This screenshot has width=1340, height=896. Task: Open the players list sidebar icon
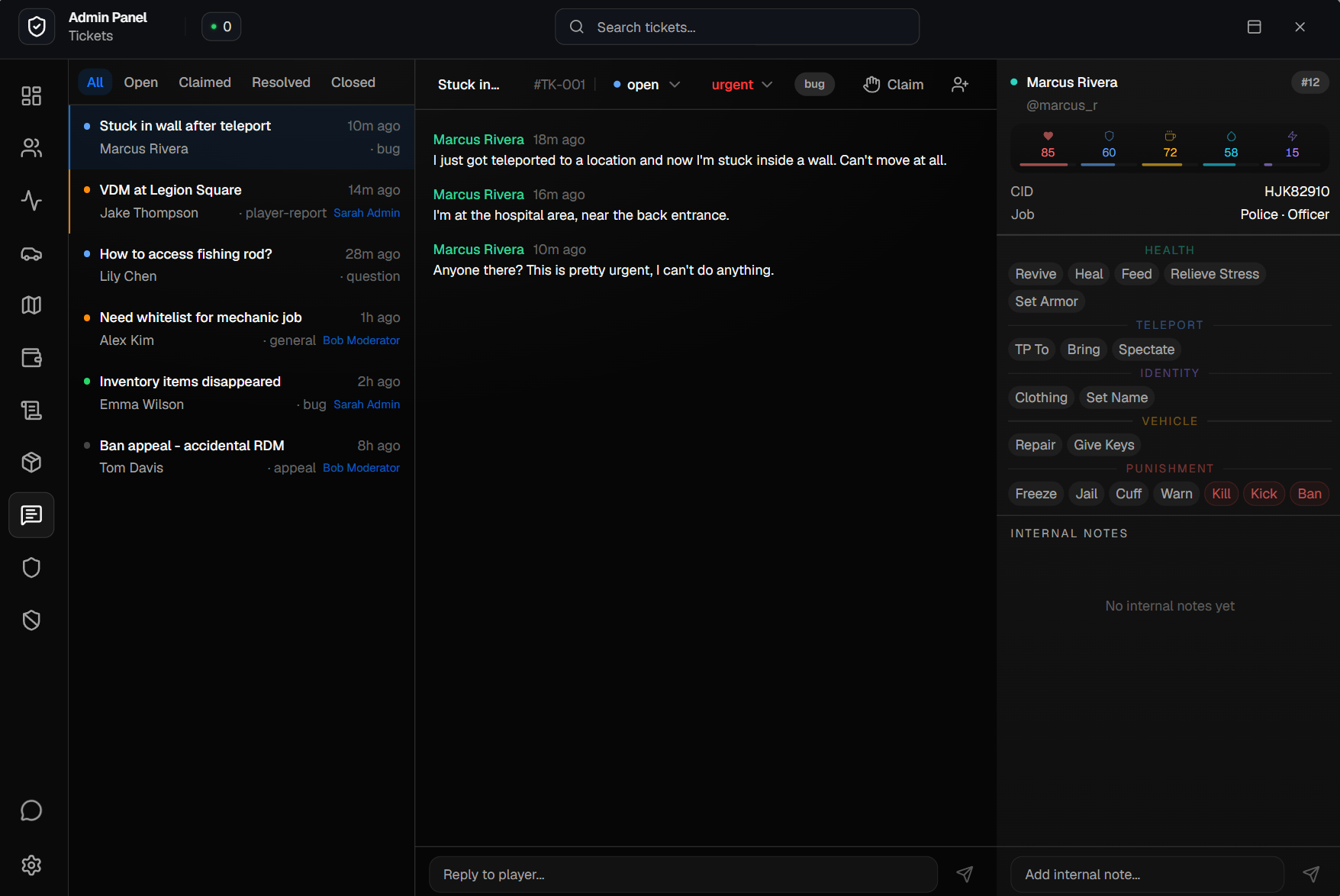click(31, 148)
